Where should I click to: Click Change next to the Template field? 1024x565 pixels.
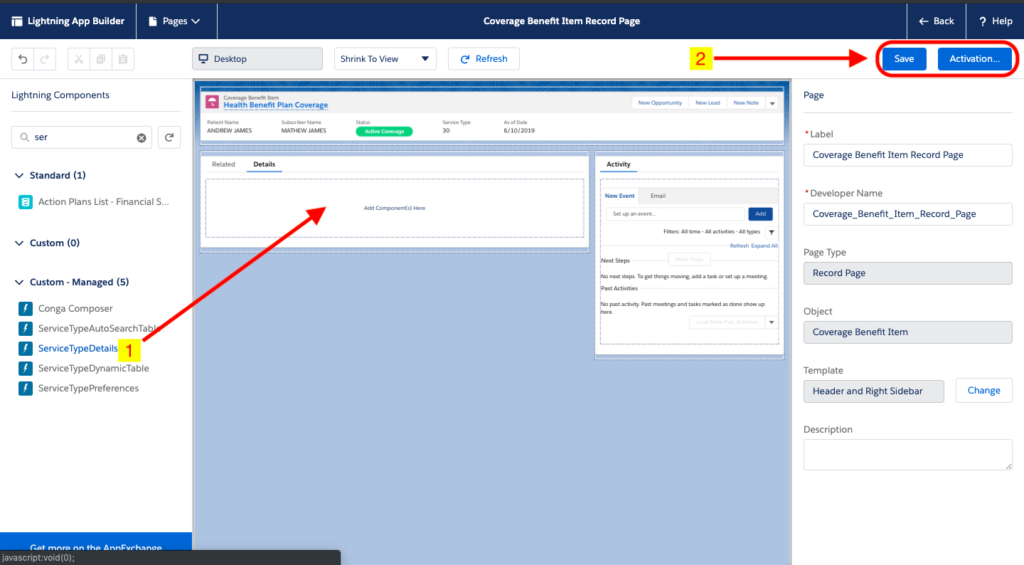coord(984,391)
